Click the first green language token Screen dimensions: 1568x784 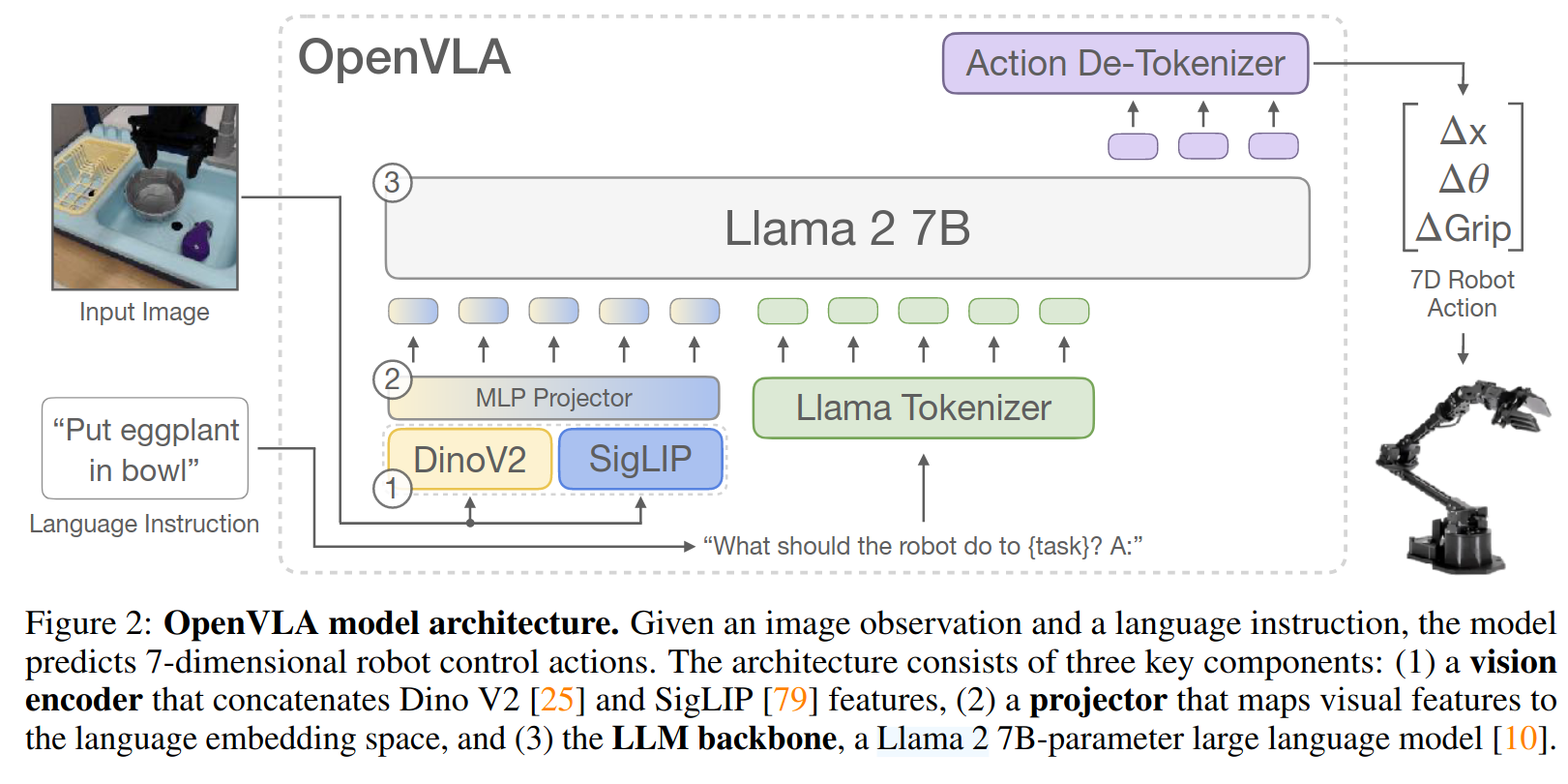pos(783,311)
